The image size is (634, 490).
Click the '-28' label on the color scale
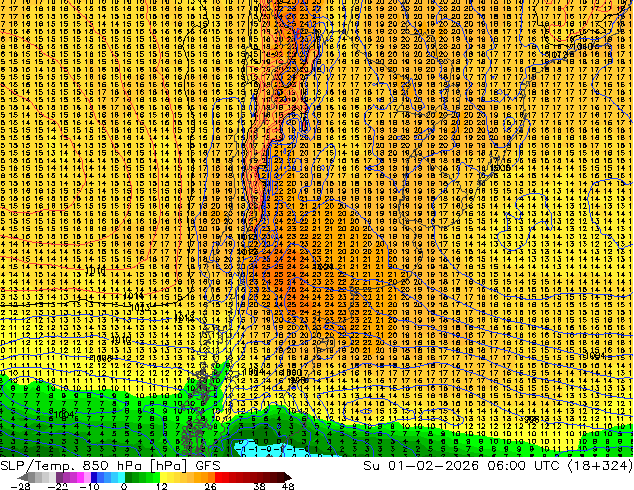click(x=20, y=486)
